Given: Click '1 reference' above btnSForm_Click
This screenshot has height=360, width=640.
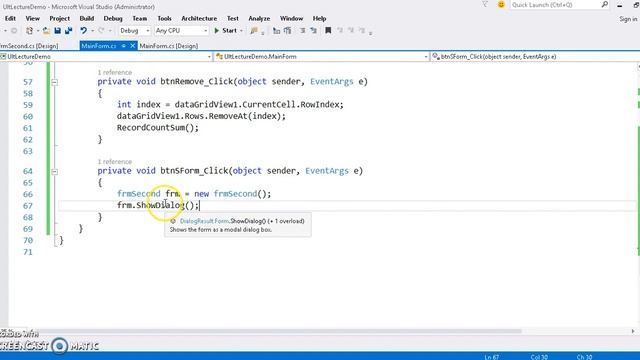Looking at the screenshot, I should 115,162.
